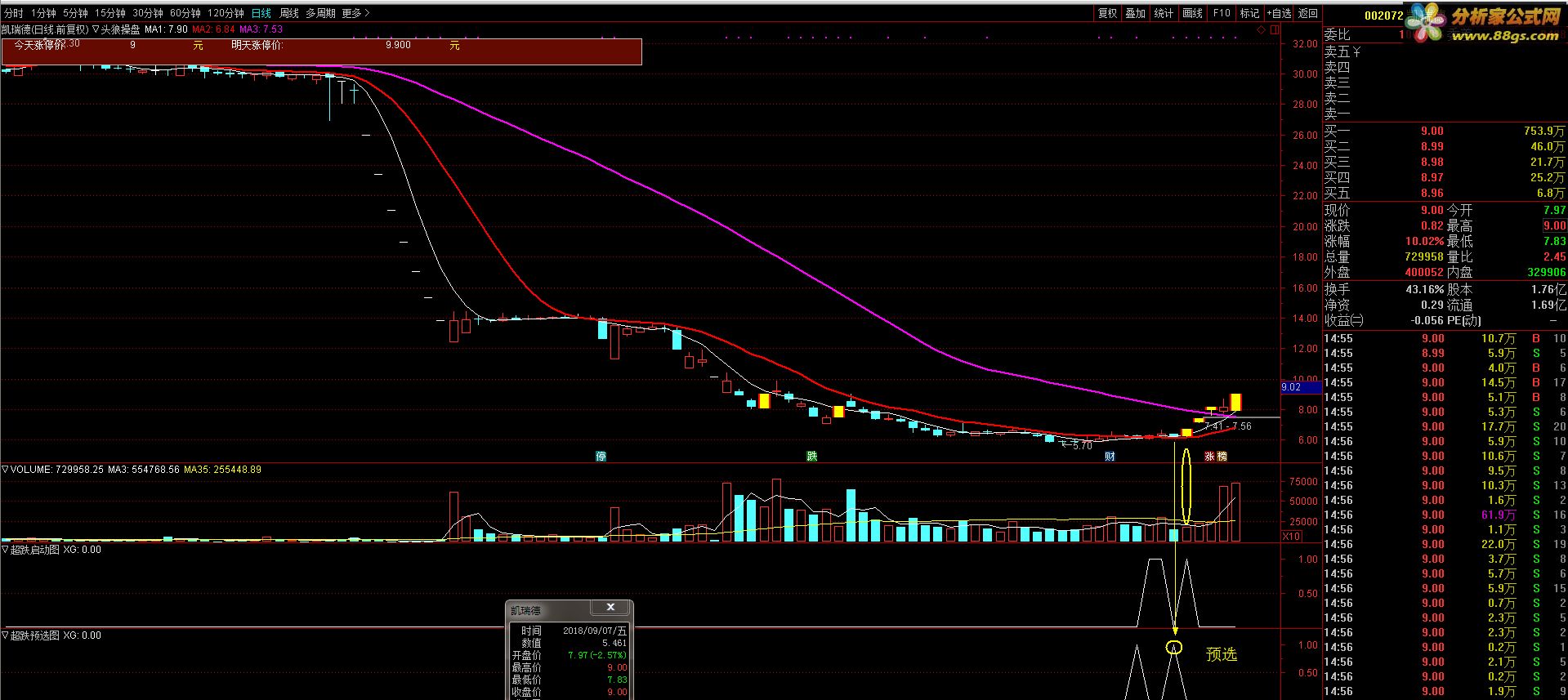Click the 明天涨停价 9.900 value

(x=398, y=46)
